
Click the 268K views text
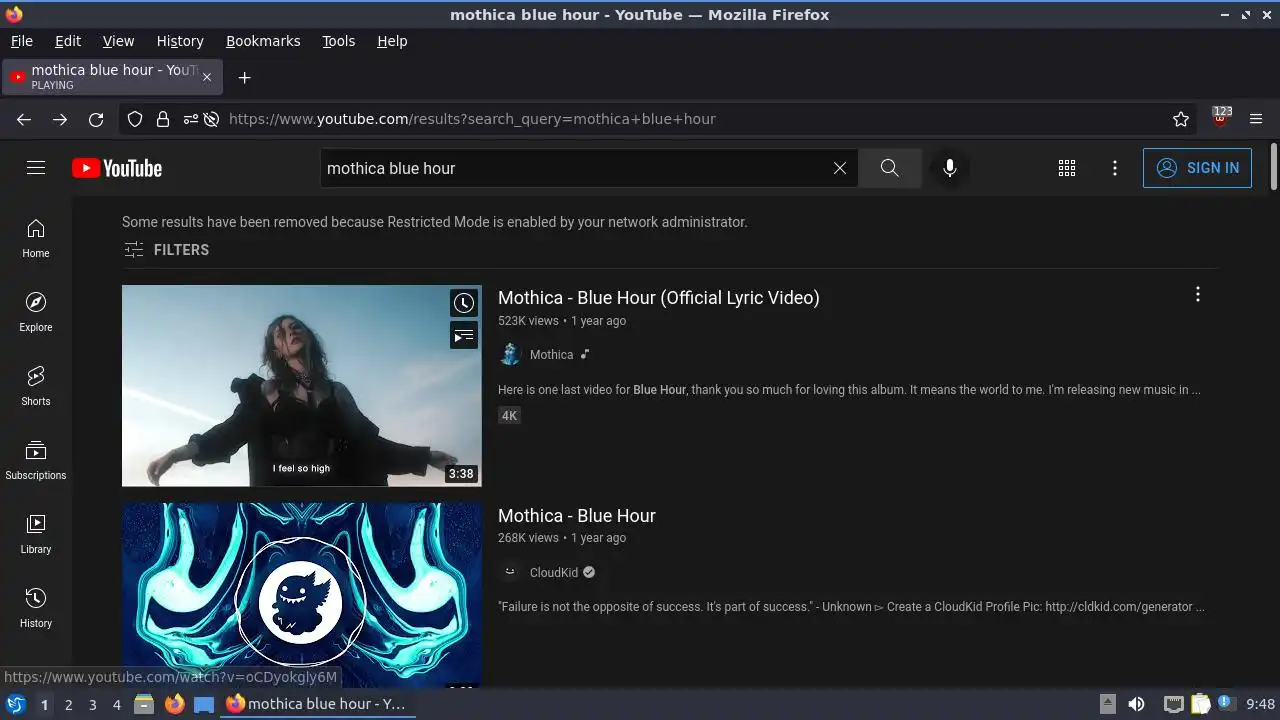coord(528,538)
